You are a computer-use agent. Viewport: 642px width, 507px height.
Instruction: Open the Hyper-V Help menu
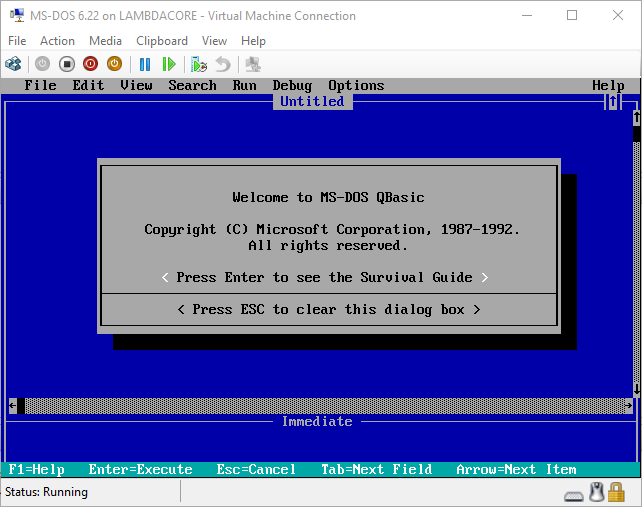[x=253, y=41]
